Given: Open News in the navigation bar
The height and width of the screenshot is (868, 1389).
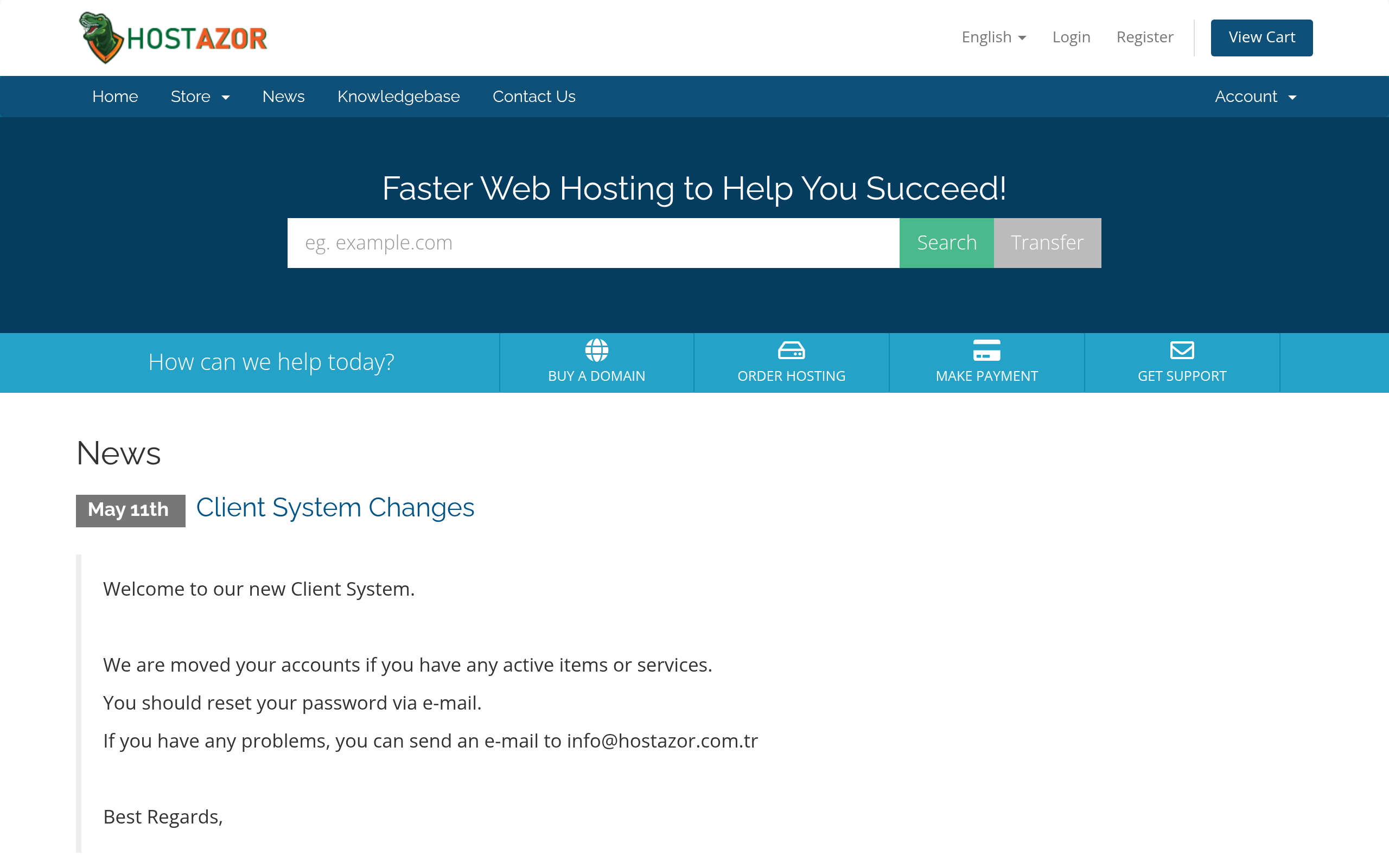Looking at the screenshot, I should point(283,97).
